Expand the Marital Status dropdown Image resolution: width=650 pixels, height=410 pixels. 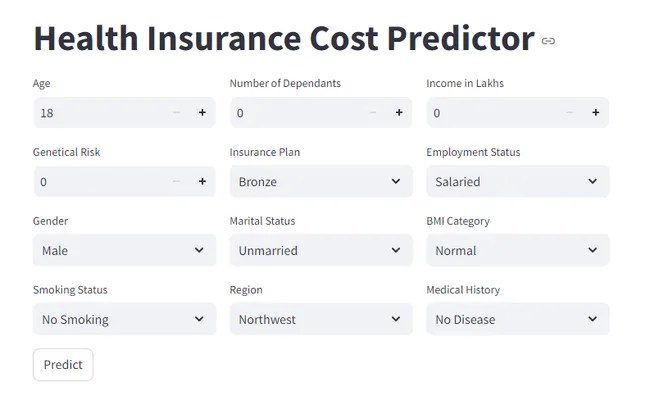pos(321,250)
